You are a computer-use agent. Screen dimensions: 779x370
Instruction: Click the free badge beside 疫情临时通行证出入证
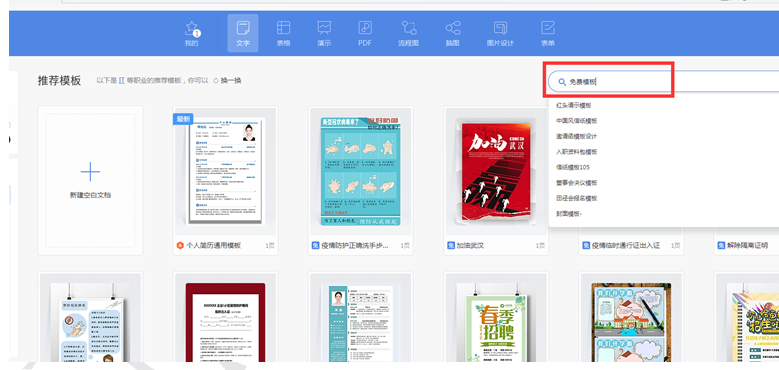pyautogui.click(x=586, y=245)
